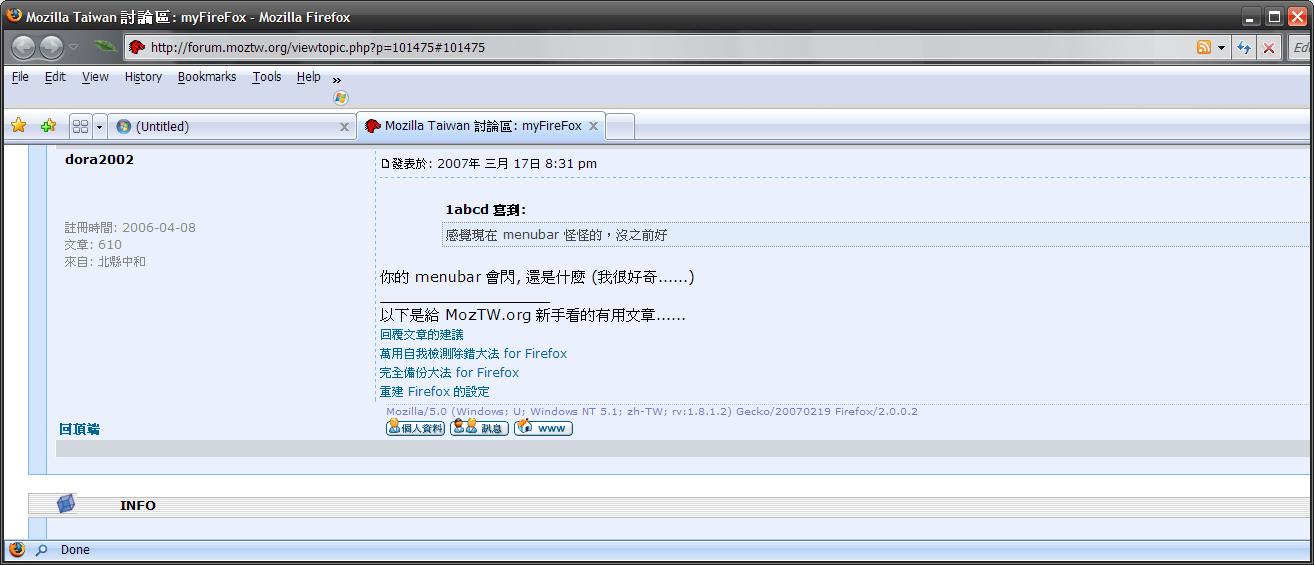The height and width of the screenshot is (565, 1314).
Task: Open the Edit menu
Action: click(55, 77)
